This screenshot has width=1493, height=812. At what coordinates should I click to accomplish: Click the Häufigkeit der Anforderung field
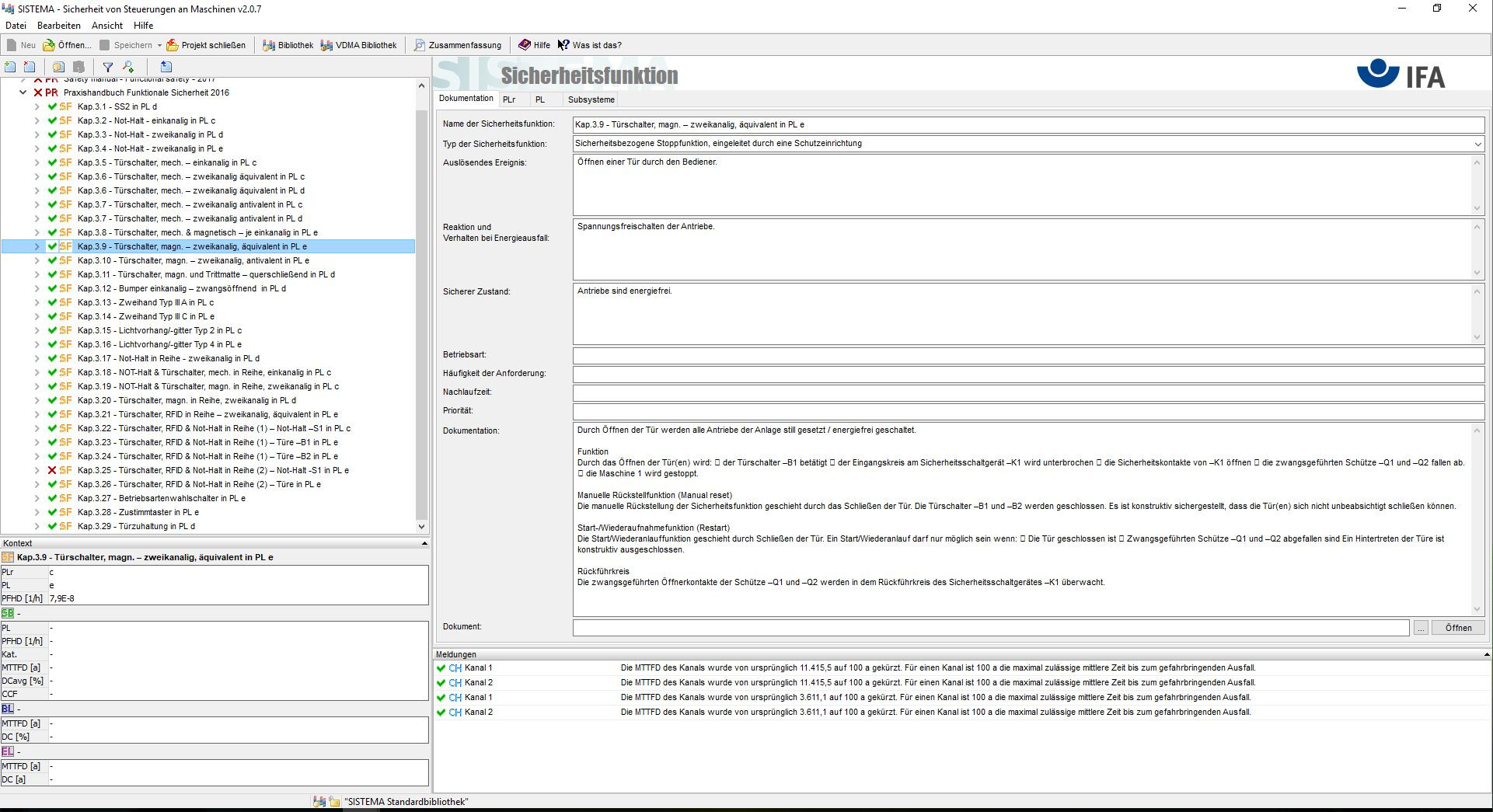coord(1029,374)
